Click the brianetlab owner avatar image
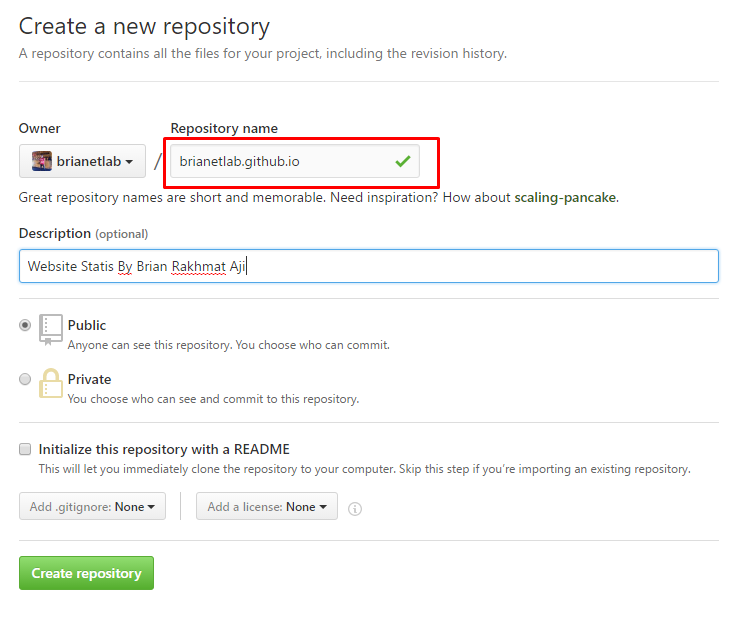Image resolution: width=756 pixels, height=627 pixels. (x=42, y=161)
